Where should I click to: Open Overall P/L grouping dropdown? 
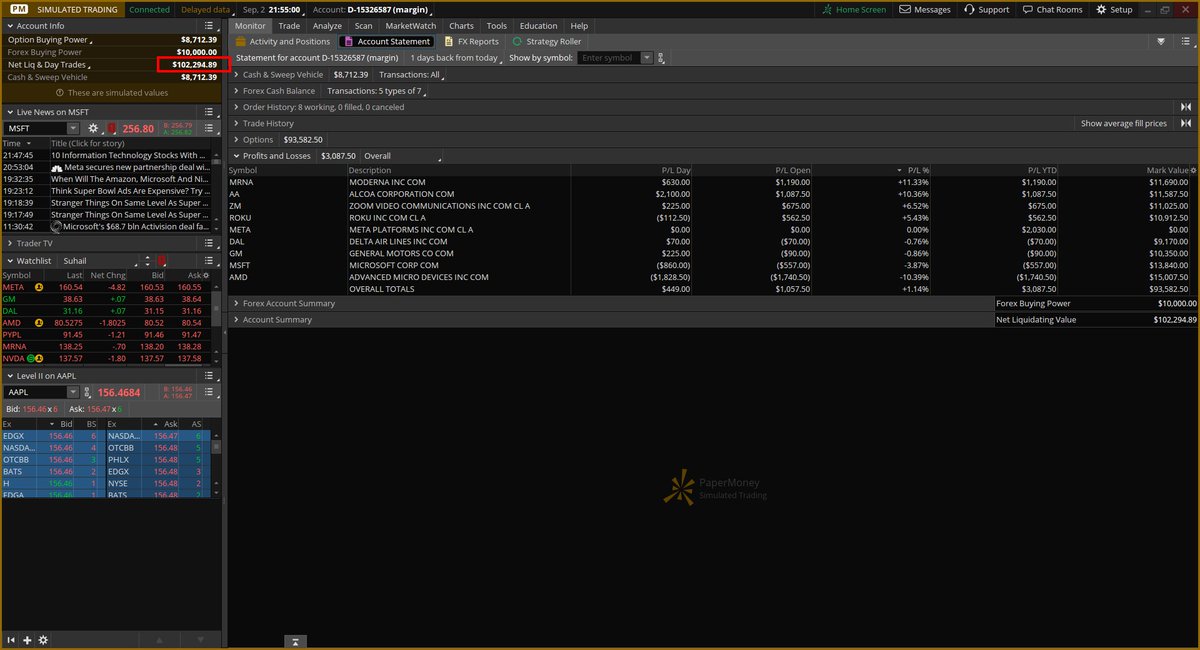coord(401,156)
